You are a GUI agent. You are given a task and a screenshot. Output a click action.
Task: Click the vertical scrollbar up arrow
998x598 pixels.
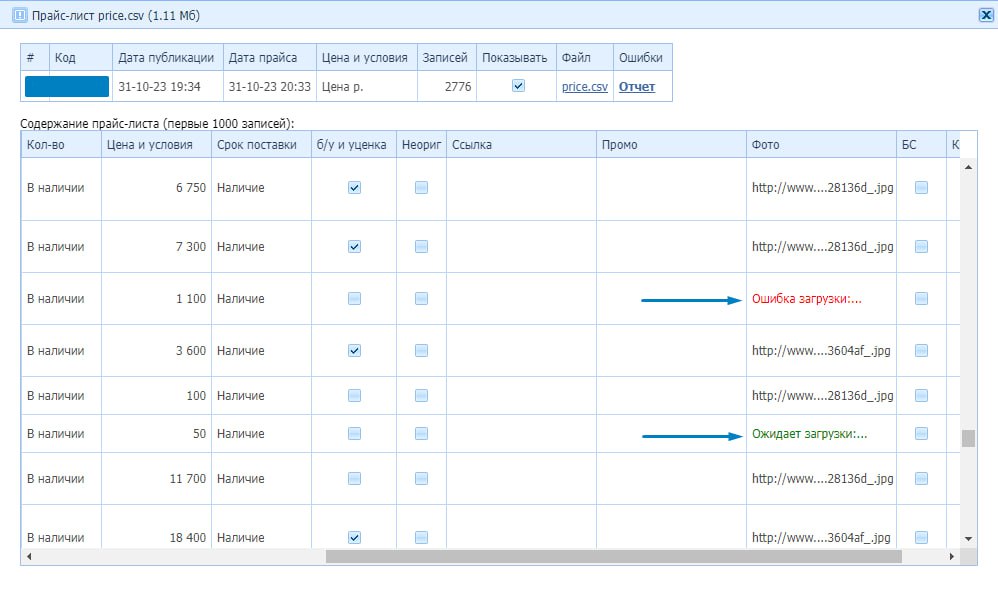click(968, 166)
